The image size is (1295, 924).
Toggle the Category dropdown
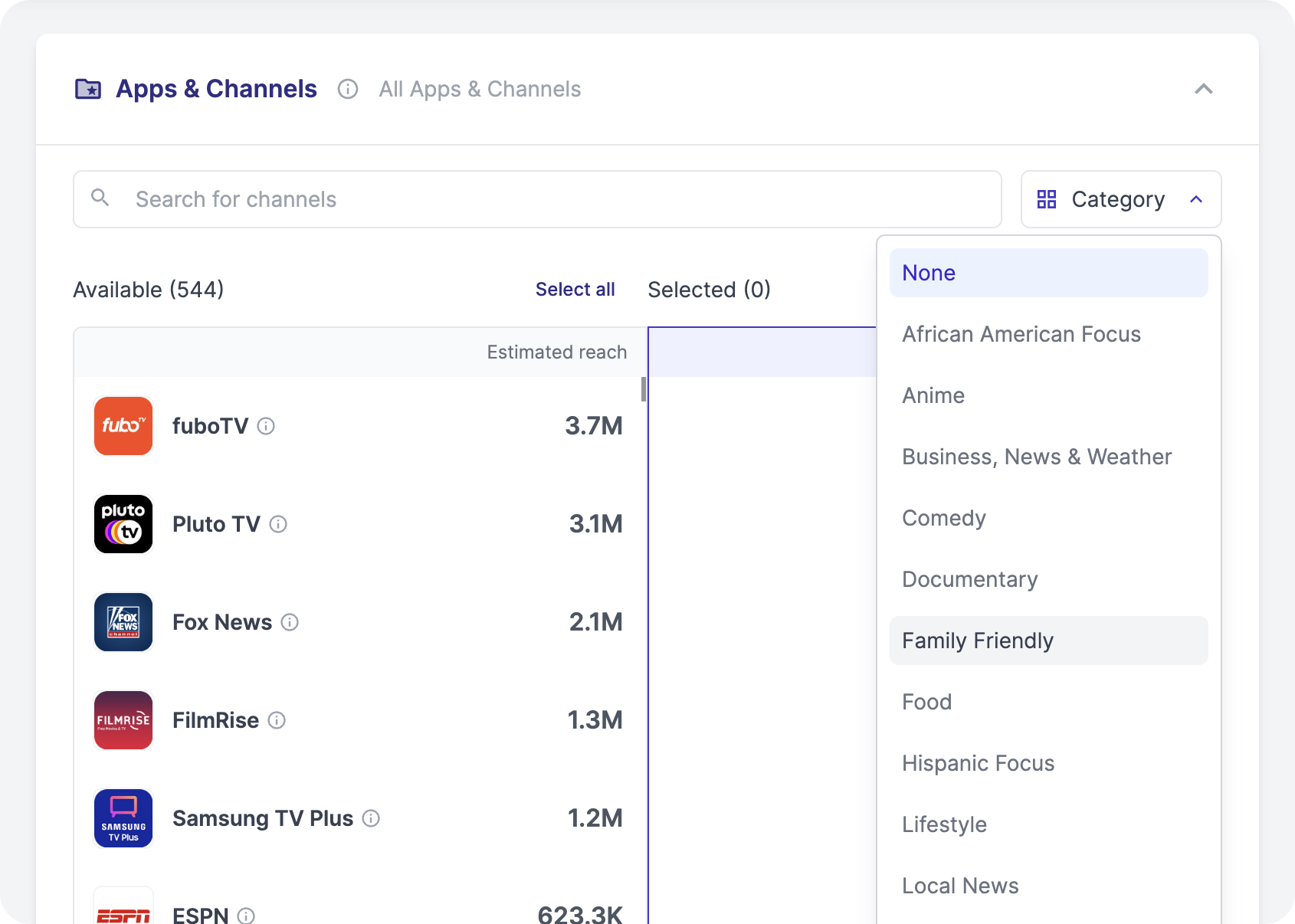tap(1121, 199)
